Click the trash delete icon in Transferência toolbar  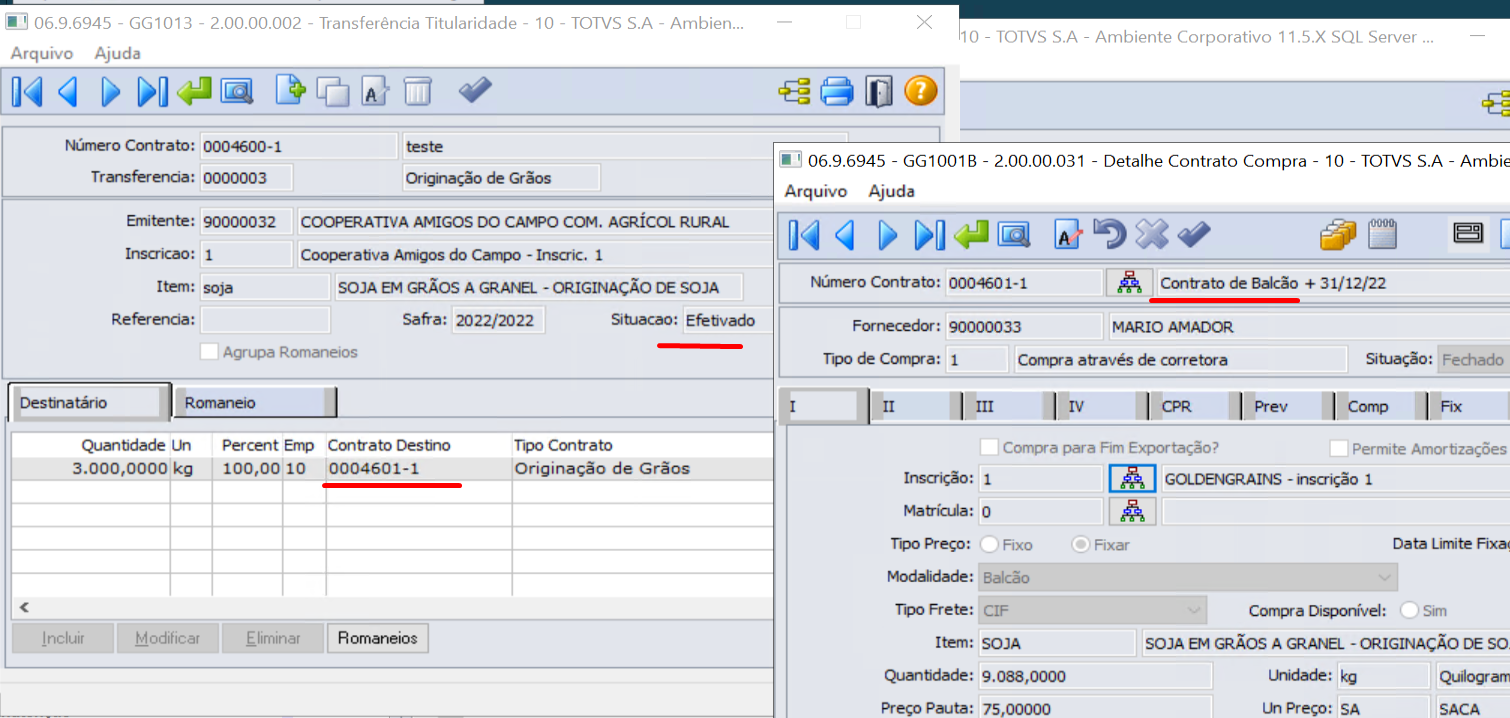(417, 92)
